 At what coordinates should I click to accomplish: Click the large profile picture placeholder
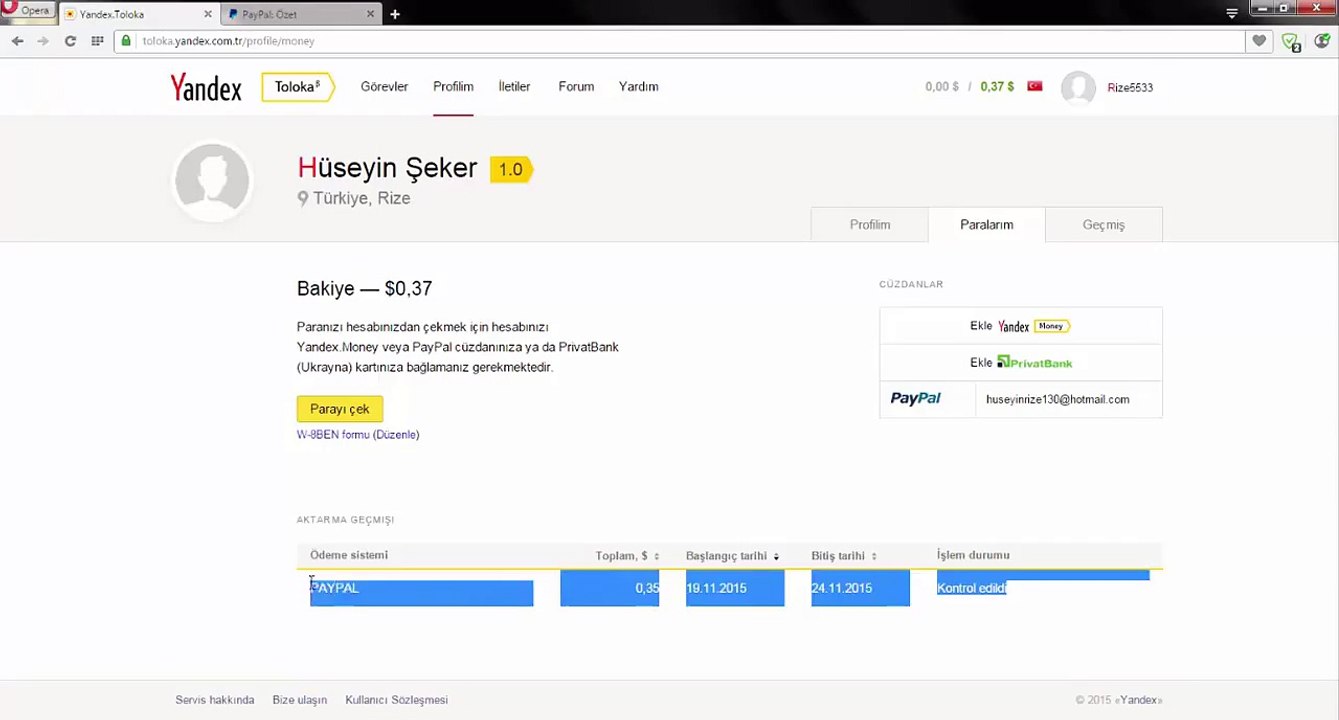(212, 181)
